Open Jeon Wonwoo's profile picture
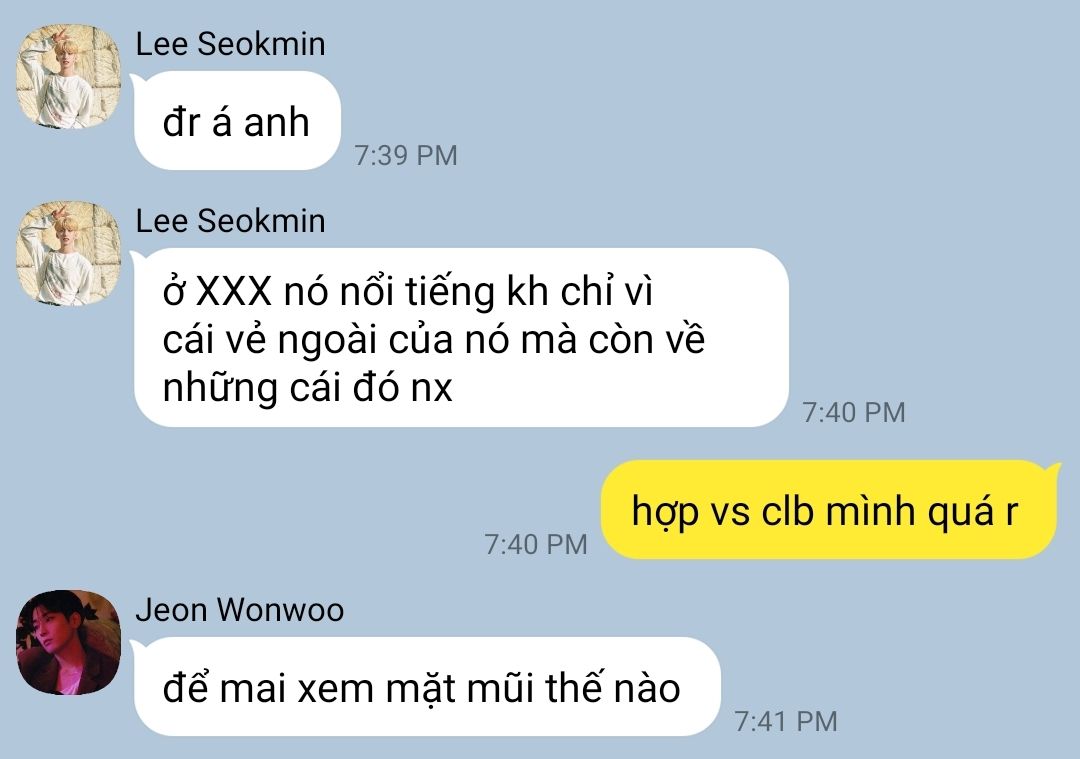1080x759 pixels. point(68,642)
